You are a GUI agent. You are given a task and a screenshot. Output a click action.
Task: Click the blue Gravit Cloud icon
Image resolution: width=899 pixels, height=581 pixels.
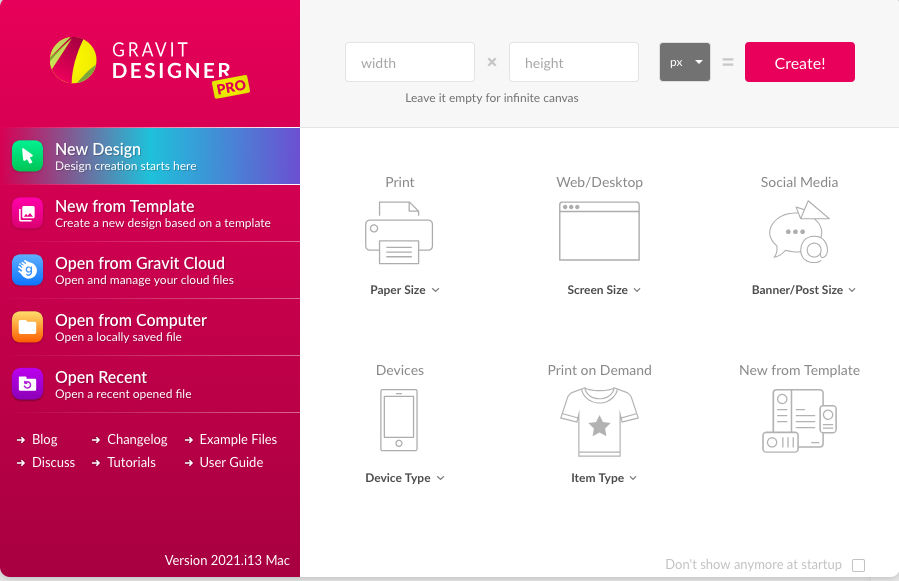coord(28,270)
